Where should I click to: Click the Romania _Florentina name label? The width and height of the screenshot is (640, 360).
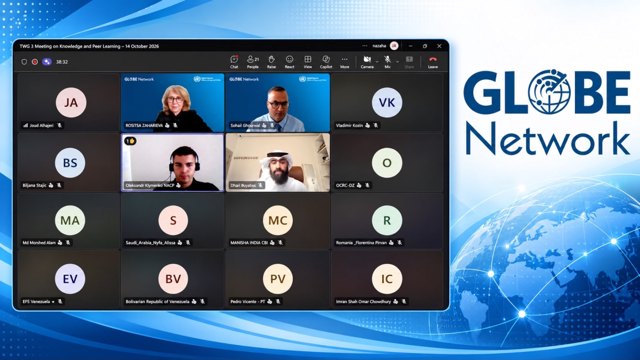(361, 243)
